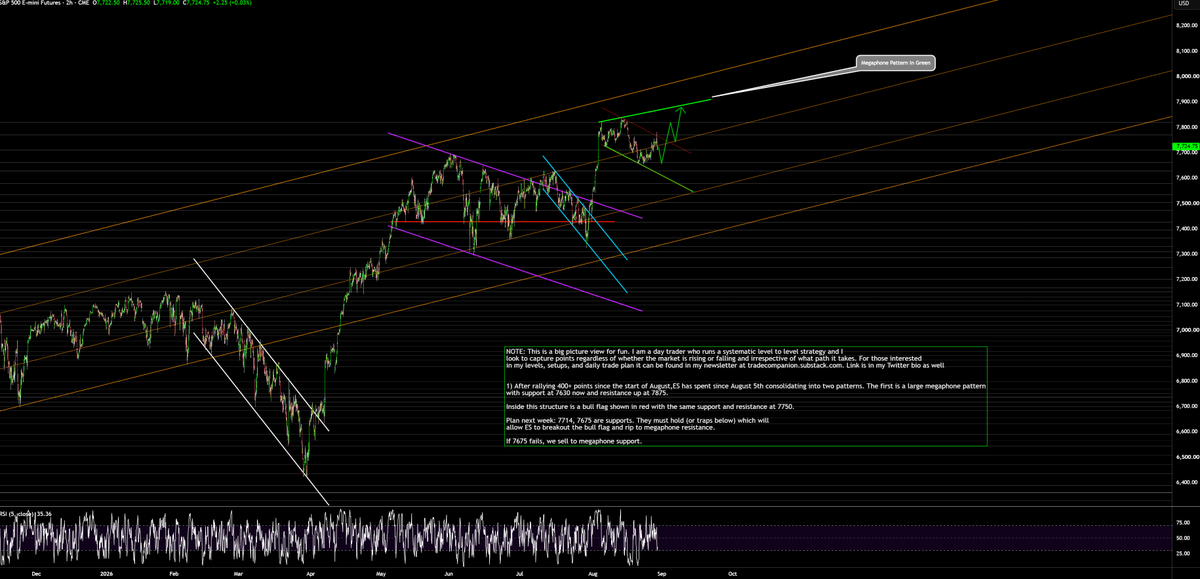Click the May label on time axis
1200x579 pixels.
point(381,574)
